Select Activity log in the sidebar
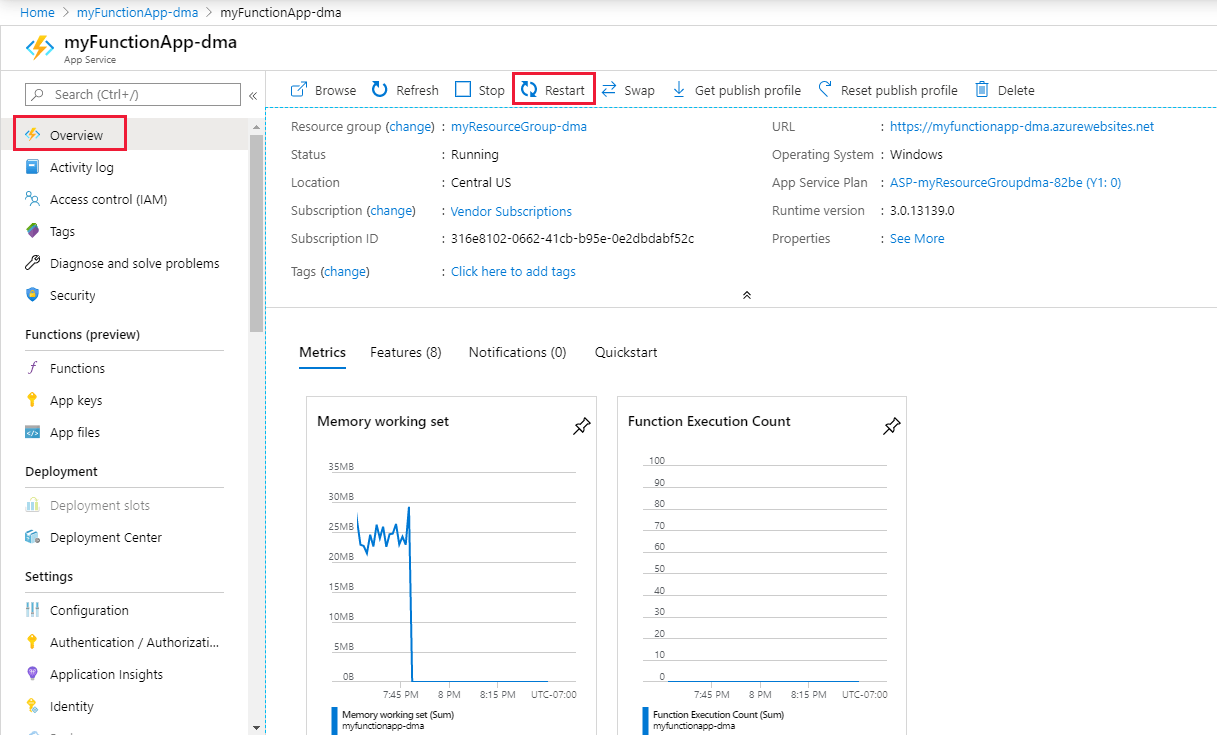The image size is (1217, 735). point(78,167)
